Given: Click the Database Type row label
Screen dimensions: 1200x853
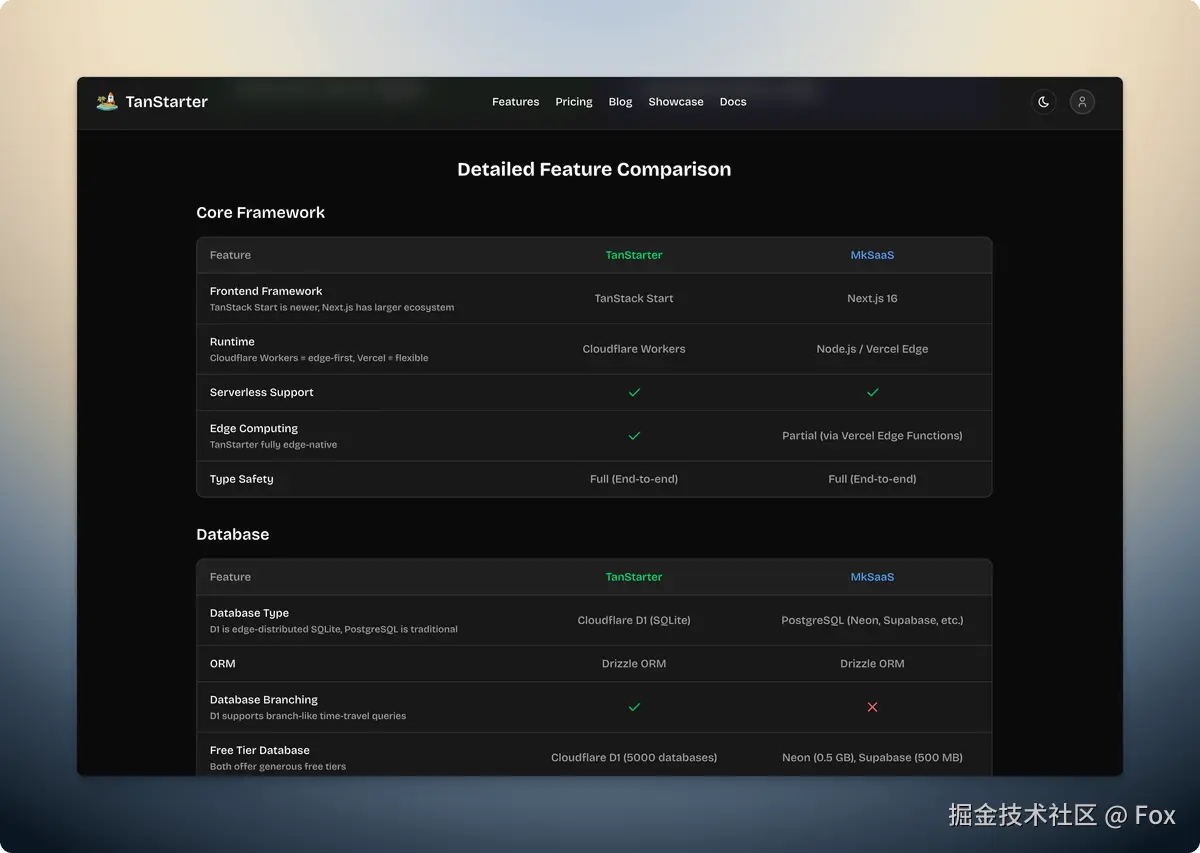Looking at the screenshot, I should 249,613.
